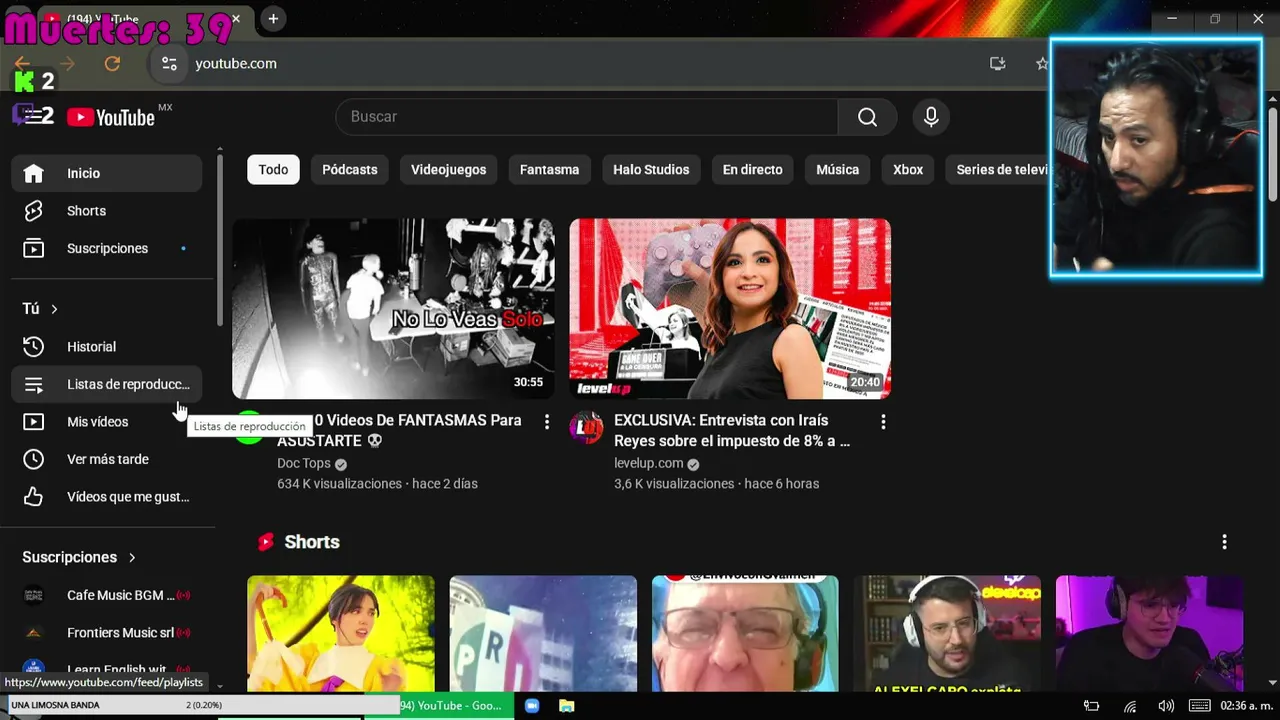Open site information icon beside URL
This screenshot has height=720, width=1280.
click(x=169, y=63)
